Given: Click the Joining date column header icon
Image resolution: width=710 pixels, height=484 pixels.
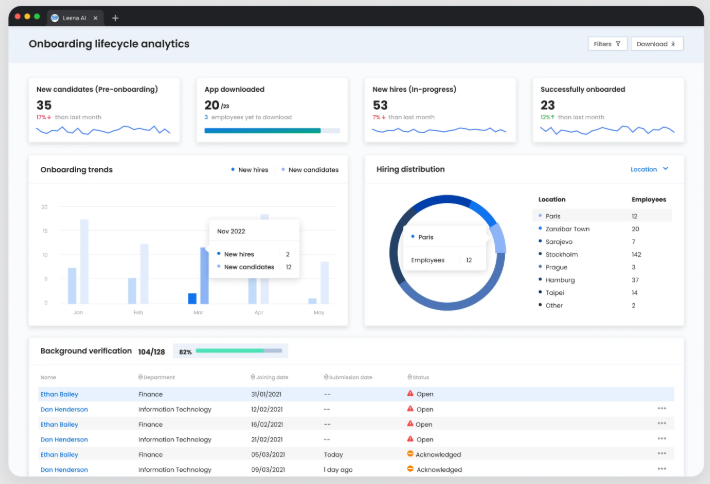Looking at the screenshot, I should coord(253,377).
